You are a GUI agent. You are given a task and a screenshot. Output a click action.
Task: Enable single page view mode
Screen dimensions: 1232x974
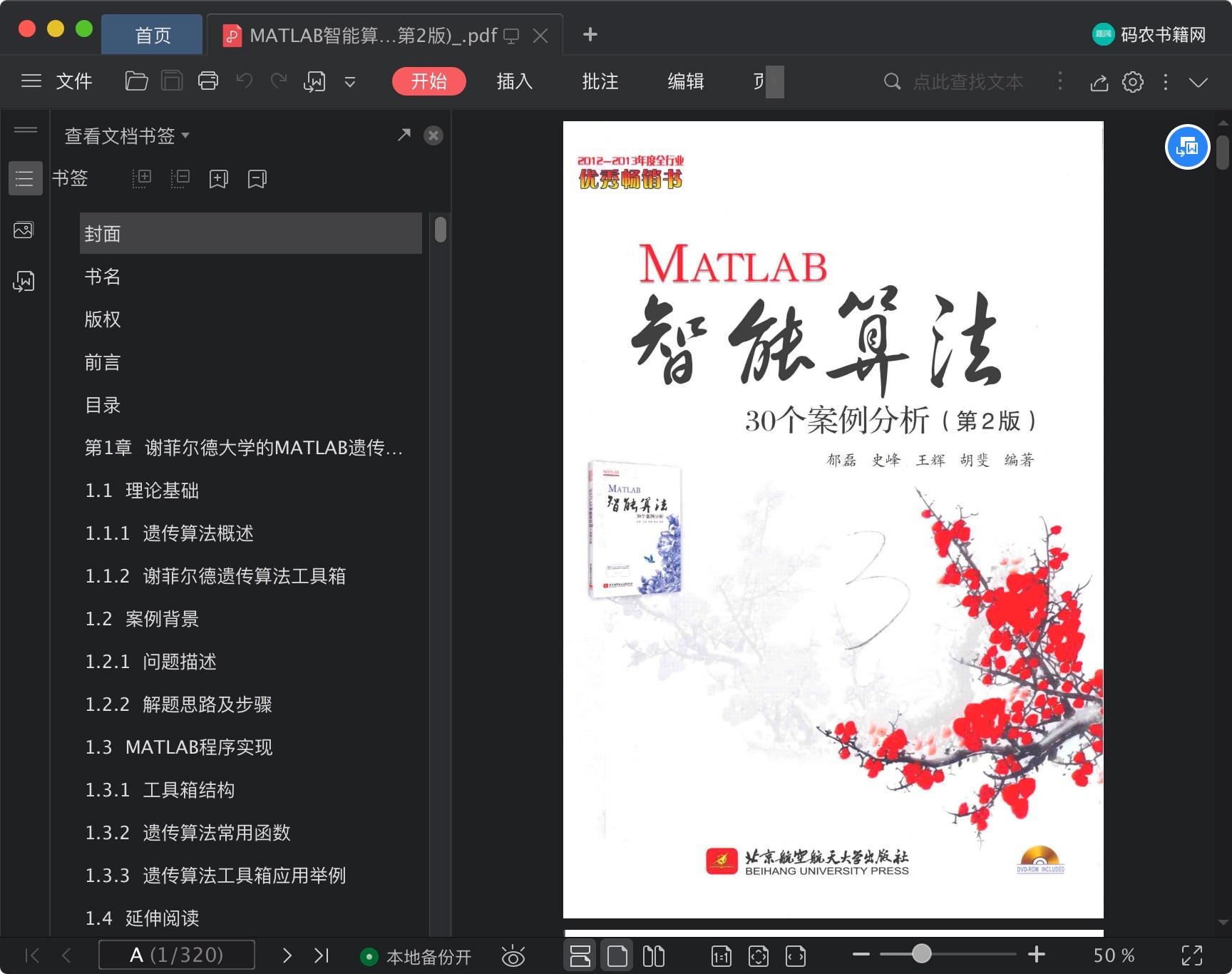617,956
